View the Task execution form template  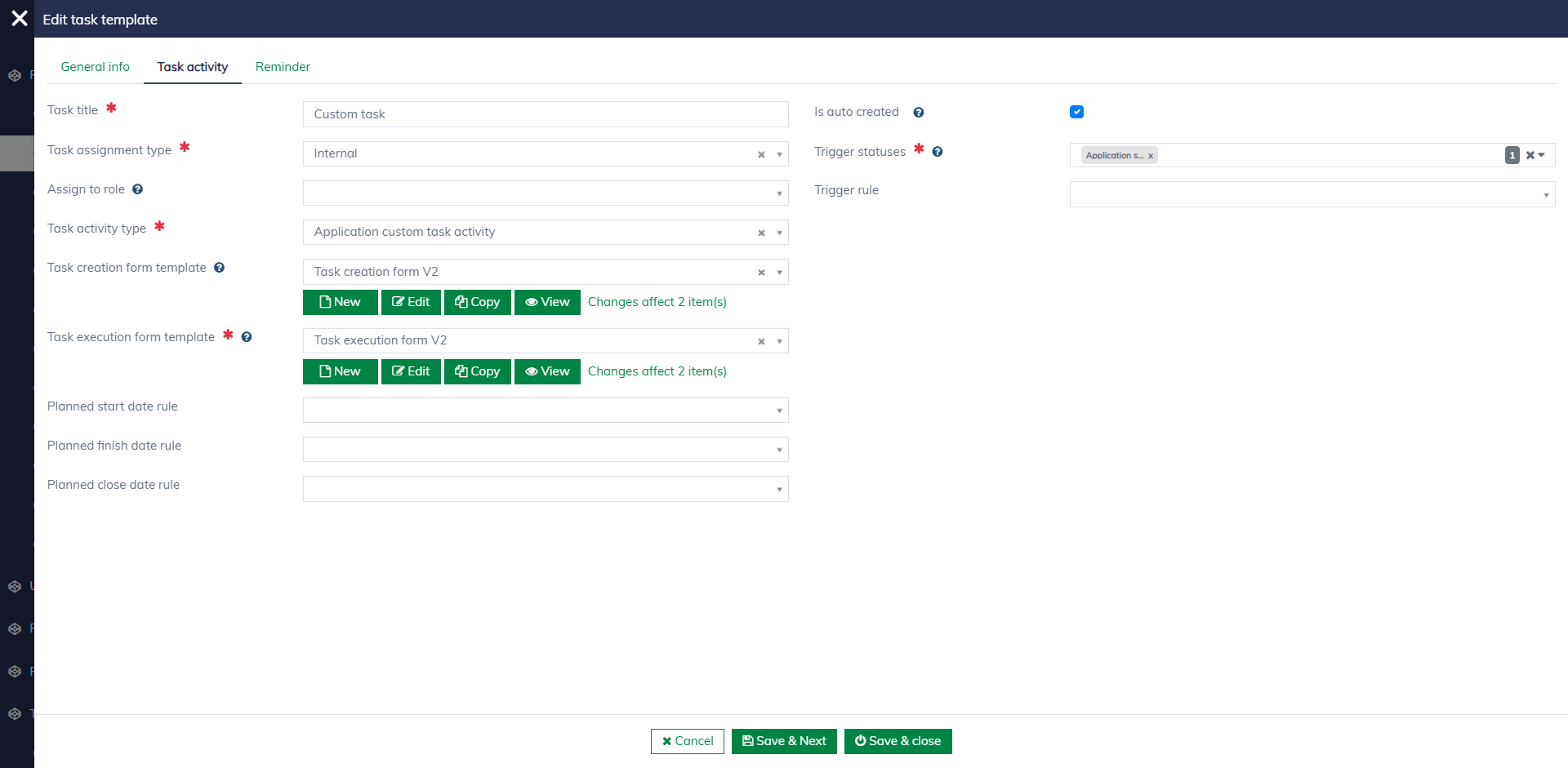point(547,371)
